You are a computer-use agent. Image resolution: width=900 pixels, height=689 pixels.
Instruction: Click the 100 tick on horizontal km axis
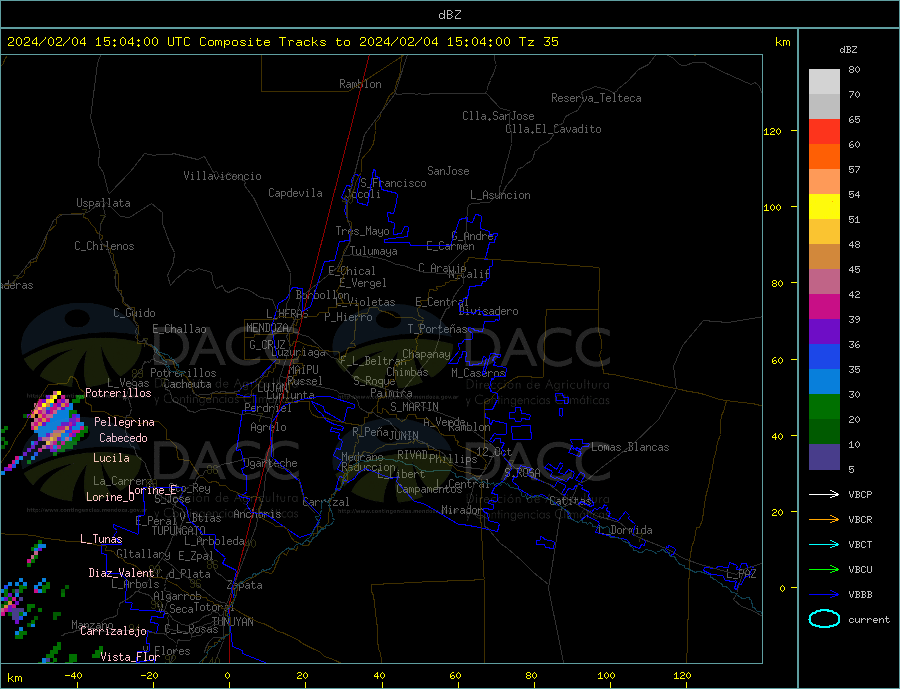607,676
